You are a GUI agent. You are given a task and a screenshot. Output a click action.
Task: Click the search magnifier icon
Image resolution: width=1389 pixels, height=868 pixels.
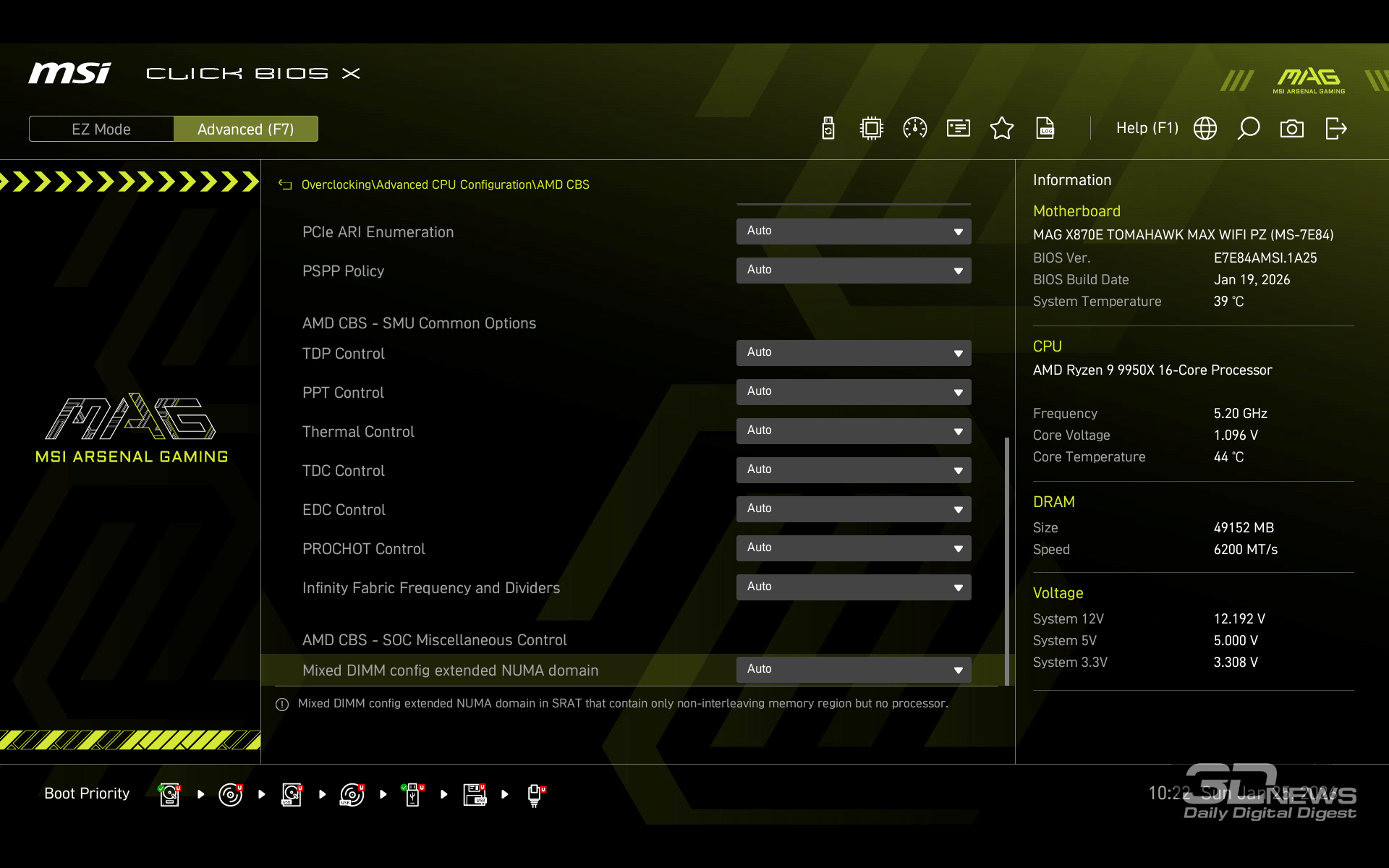coord(1248,129)
